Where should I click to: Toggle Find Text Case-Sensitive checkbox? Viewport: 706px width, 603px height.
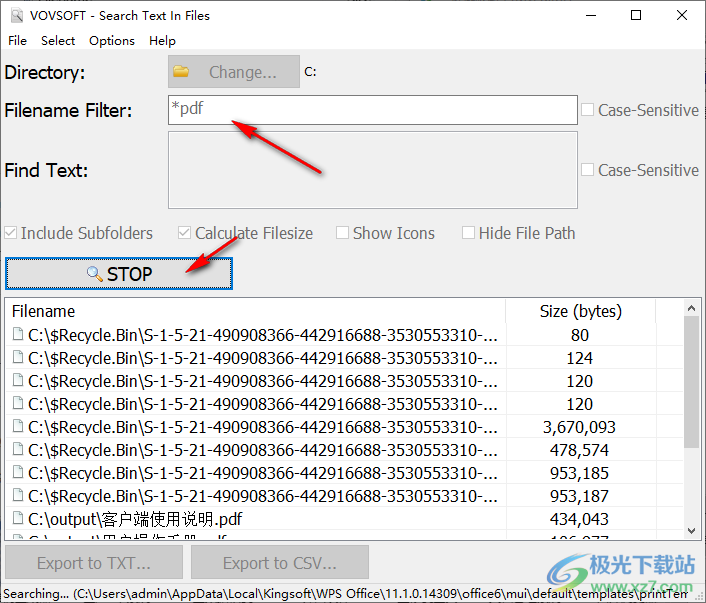[x=587, y=170]
